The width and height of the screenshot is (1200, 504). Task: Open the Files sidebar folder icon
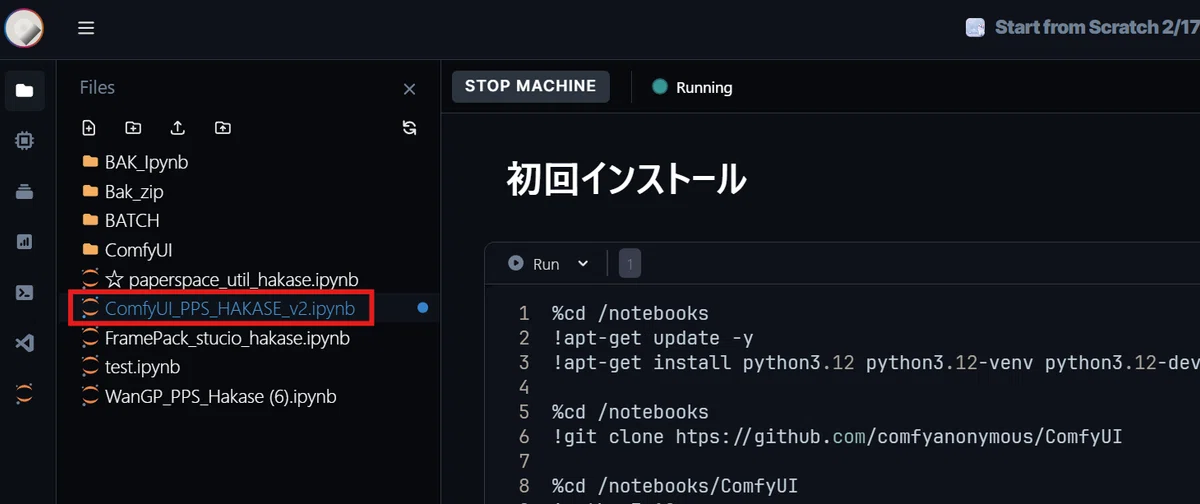tap(24, 91)
